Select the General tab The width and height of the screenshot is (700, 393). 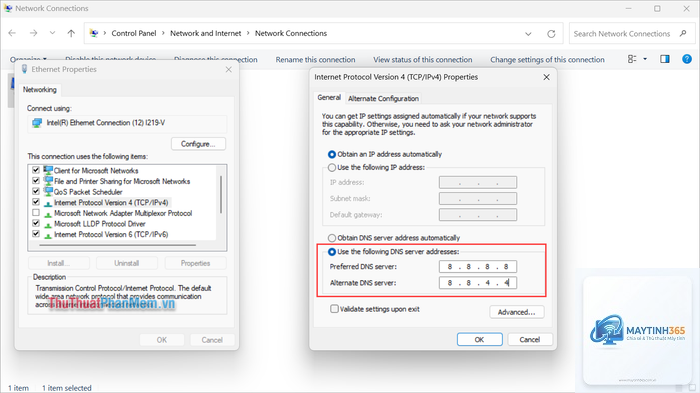coord(329,97)
